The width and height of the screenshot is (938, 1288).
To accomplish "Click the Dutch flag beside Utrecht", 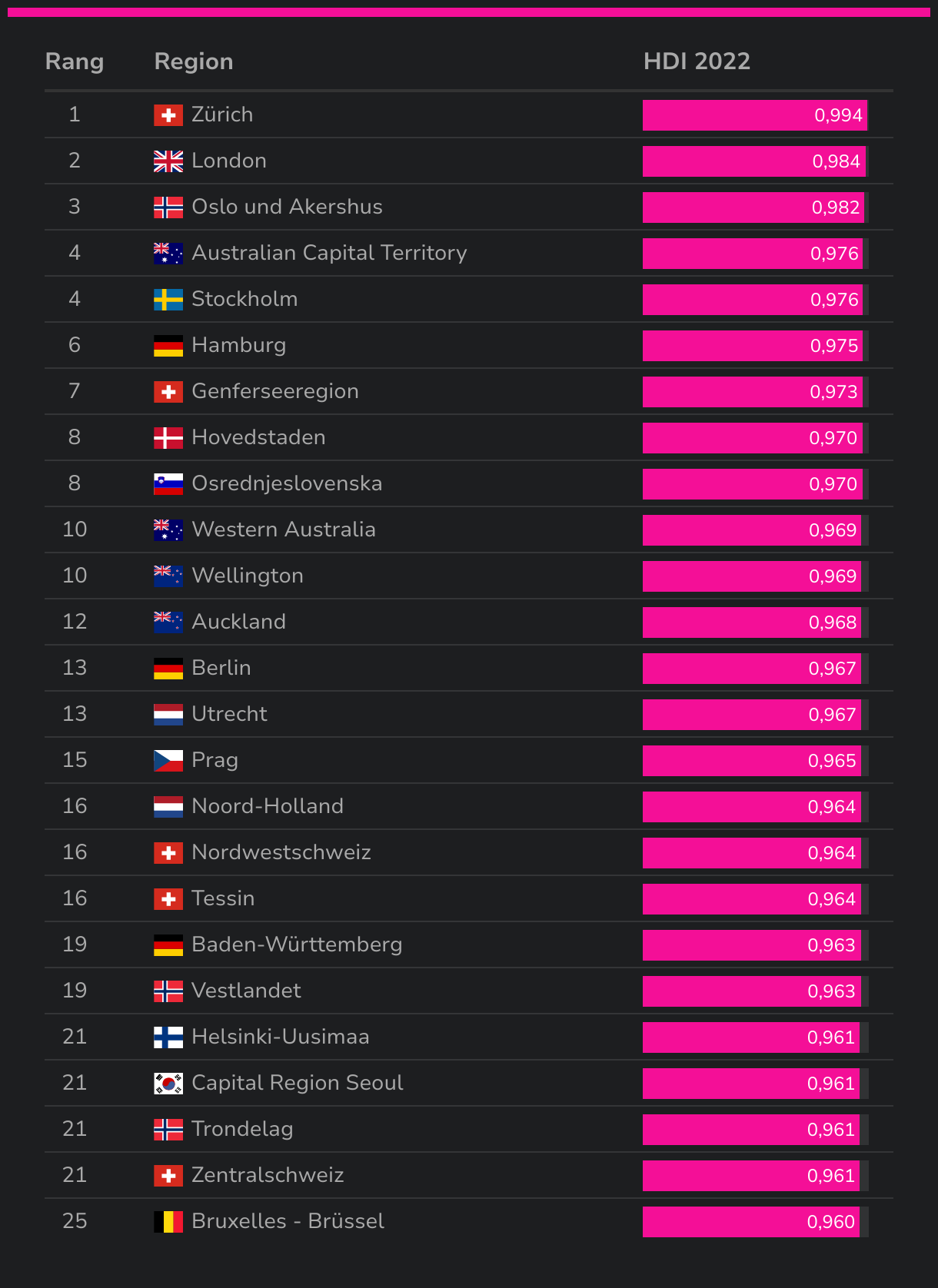I will pos(168,715).
